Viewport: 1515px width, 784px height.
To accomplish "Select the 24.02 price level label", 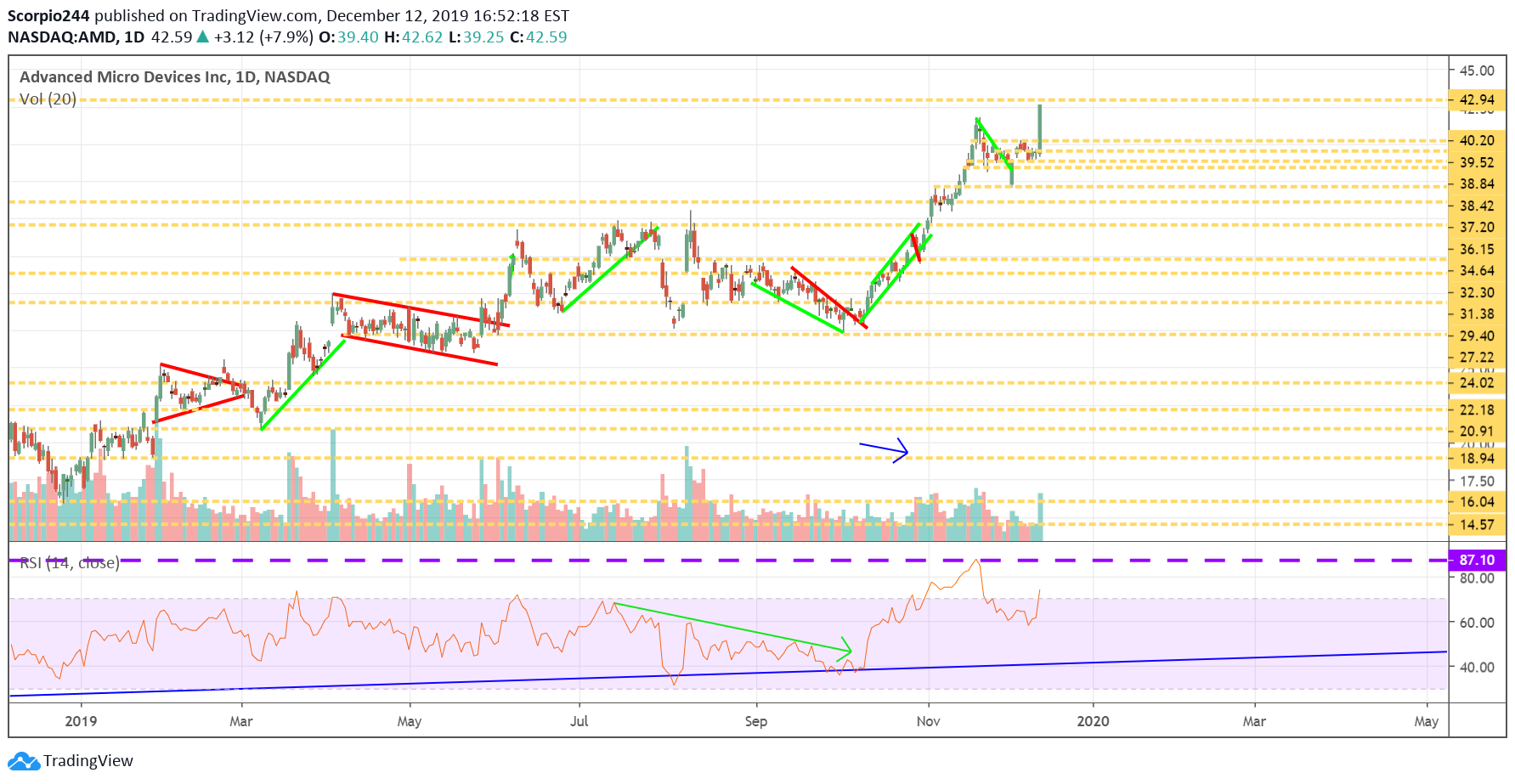I will [1477, 383].
